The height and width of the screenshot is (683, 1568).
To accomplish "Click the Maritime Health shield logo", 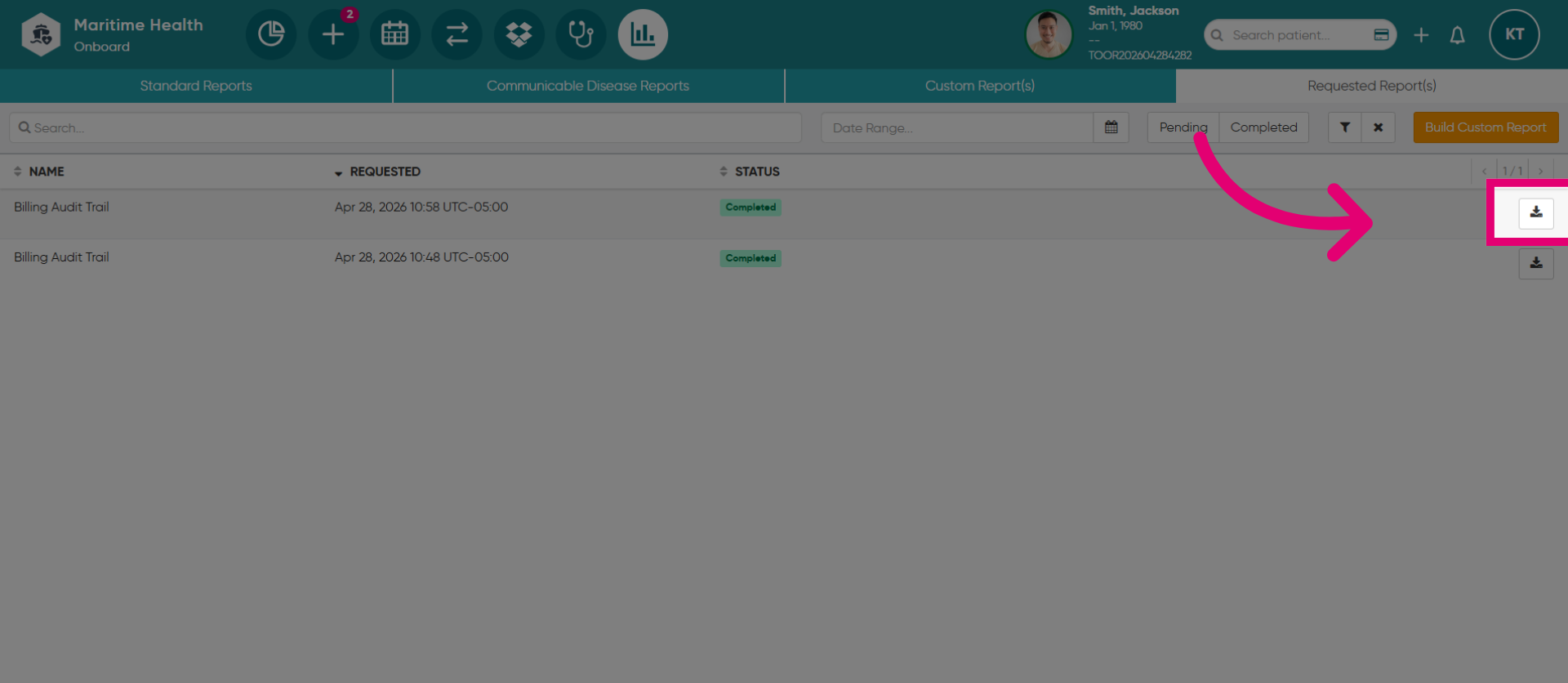I will coord(41,34).
